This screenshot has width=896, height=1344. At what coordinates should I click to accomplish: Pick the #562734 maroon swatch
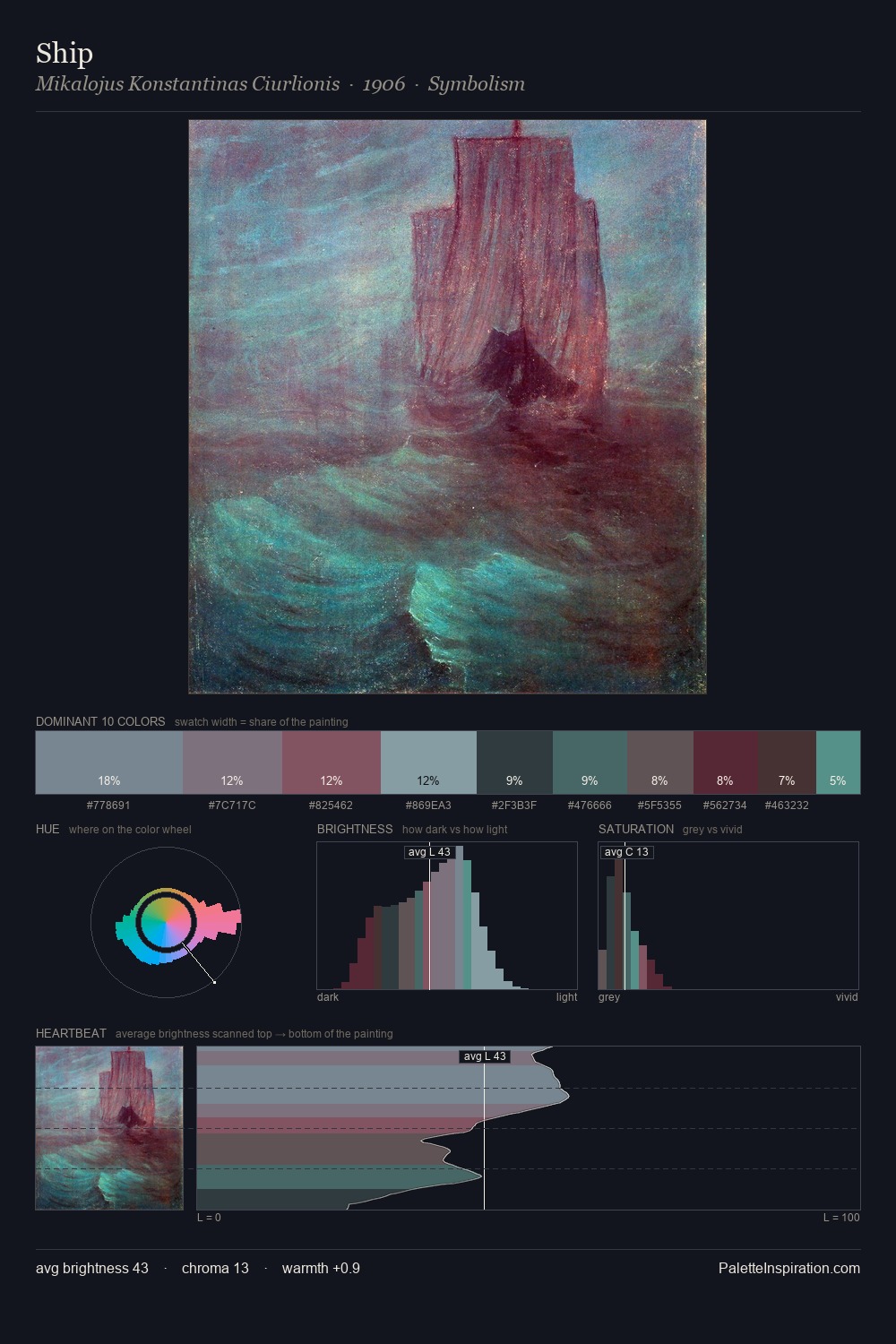click(726, 762)
